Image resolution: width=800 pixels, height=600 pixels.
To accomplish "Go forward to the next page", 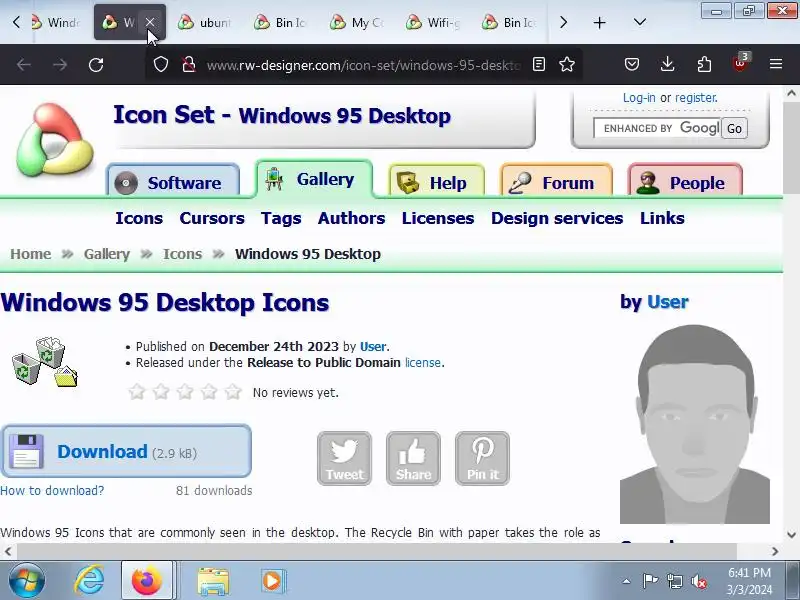I will click(60, 65).
